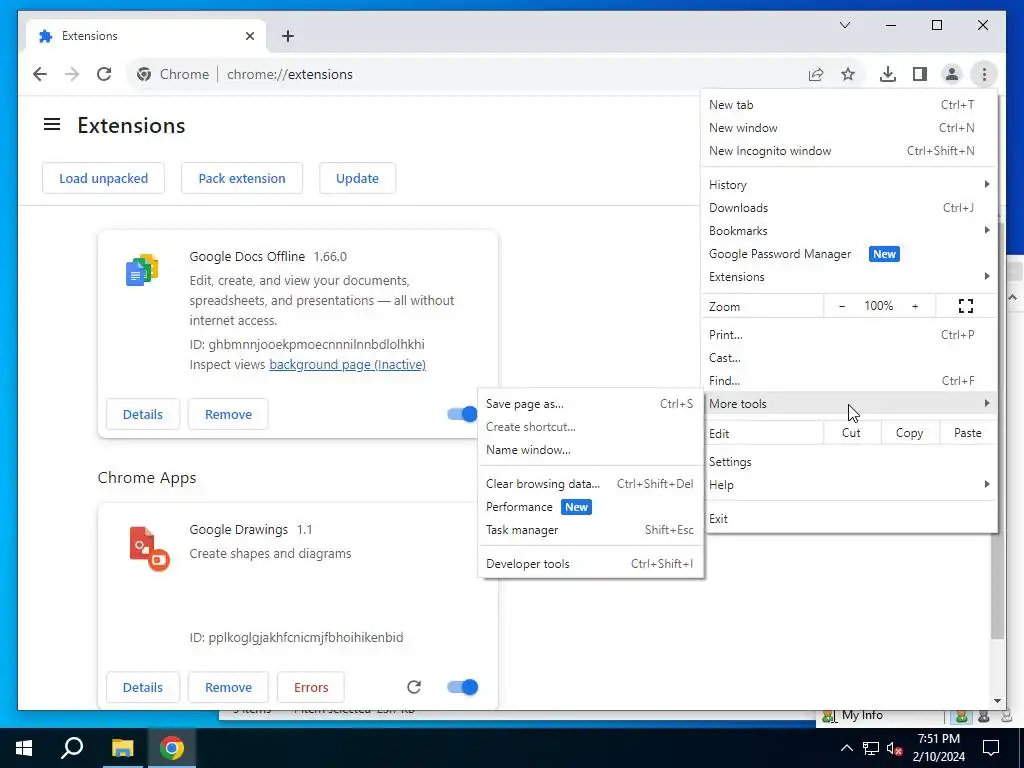Select Print... menu item
1024x768 pixels.
click(850, 334)
